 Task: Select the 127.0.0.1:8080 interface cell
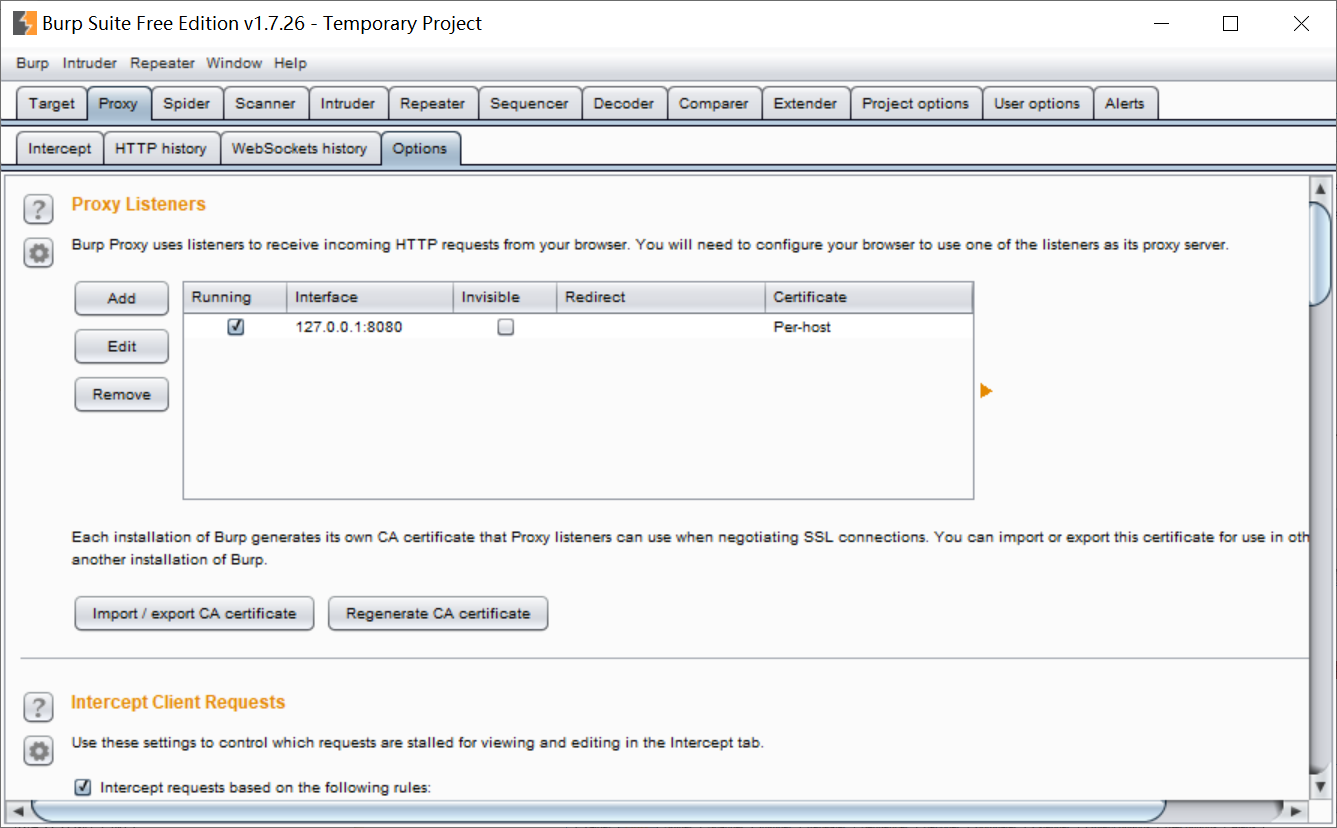pyautogui.click(x=370, y=327)
